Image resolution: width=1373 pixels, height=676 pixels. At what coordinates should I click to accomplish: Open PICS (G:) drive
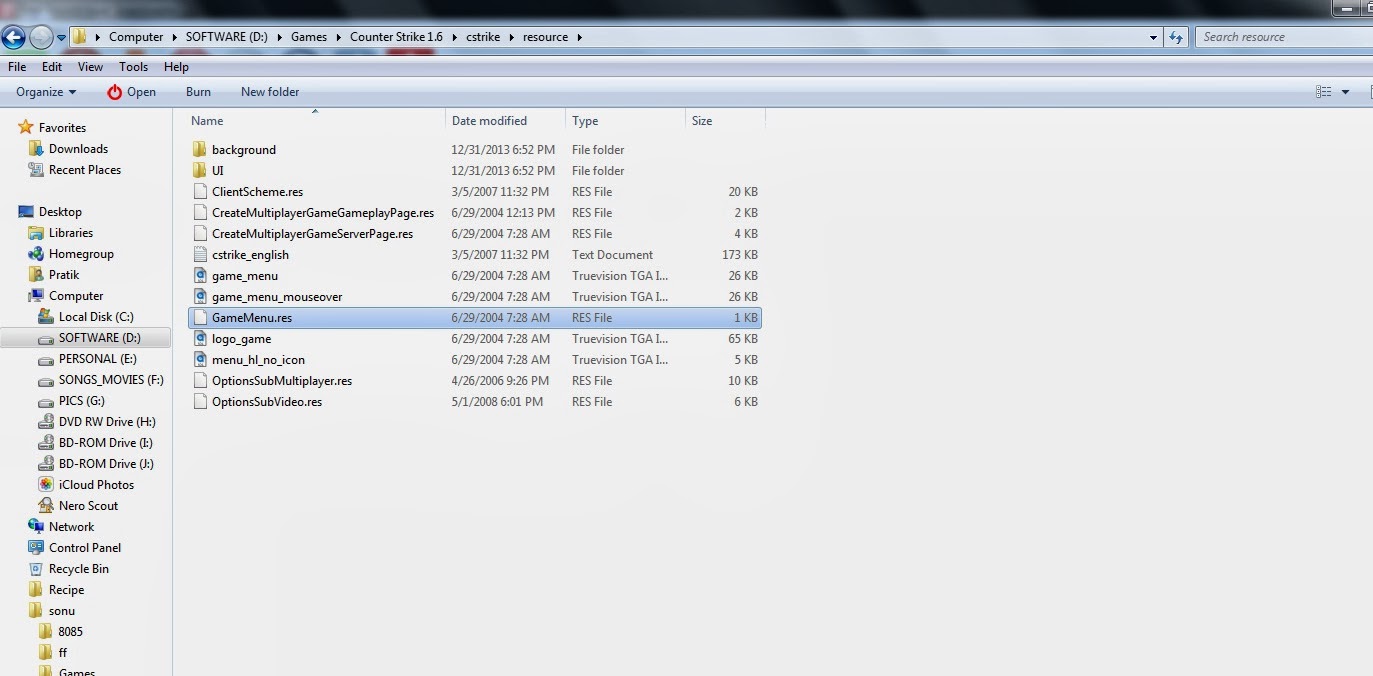81,401
